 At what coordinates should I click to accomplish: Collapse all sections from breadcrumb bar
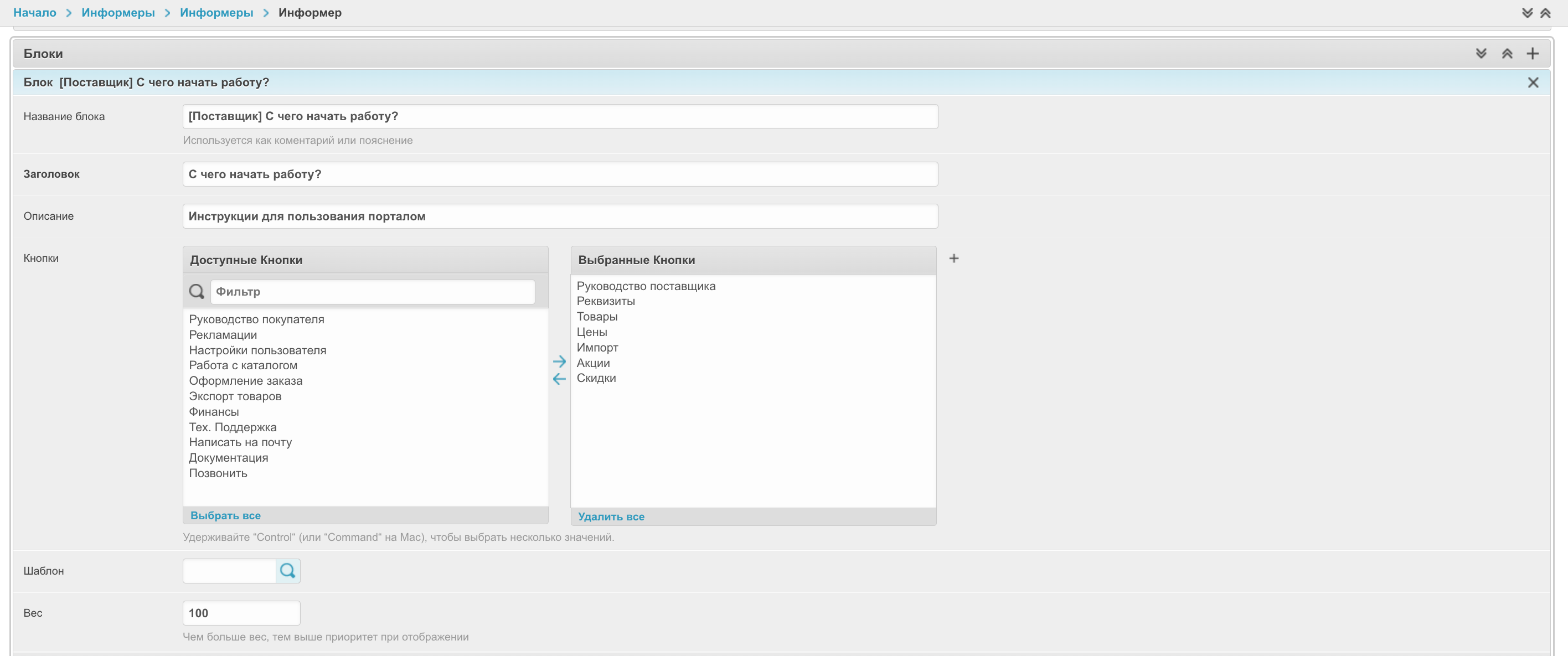(x=1545, y=13)
